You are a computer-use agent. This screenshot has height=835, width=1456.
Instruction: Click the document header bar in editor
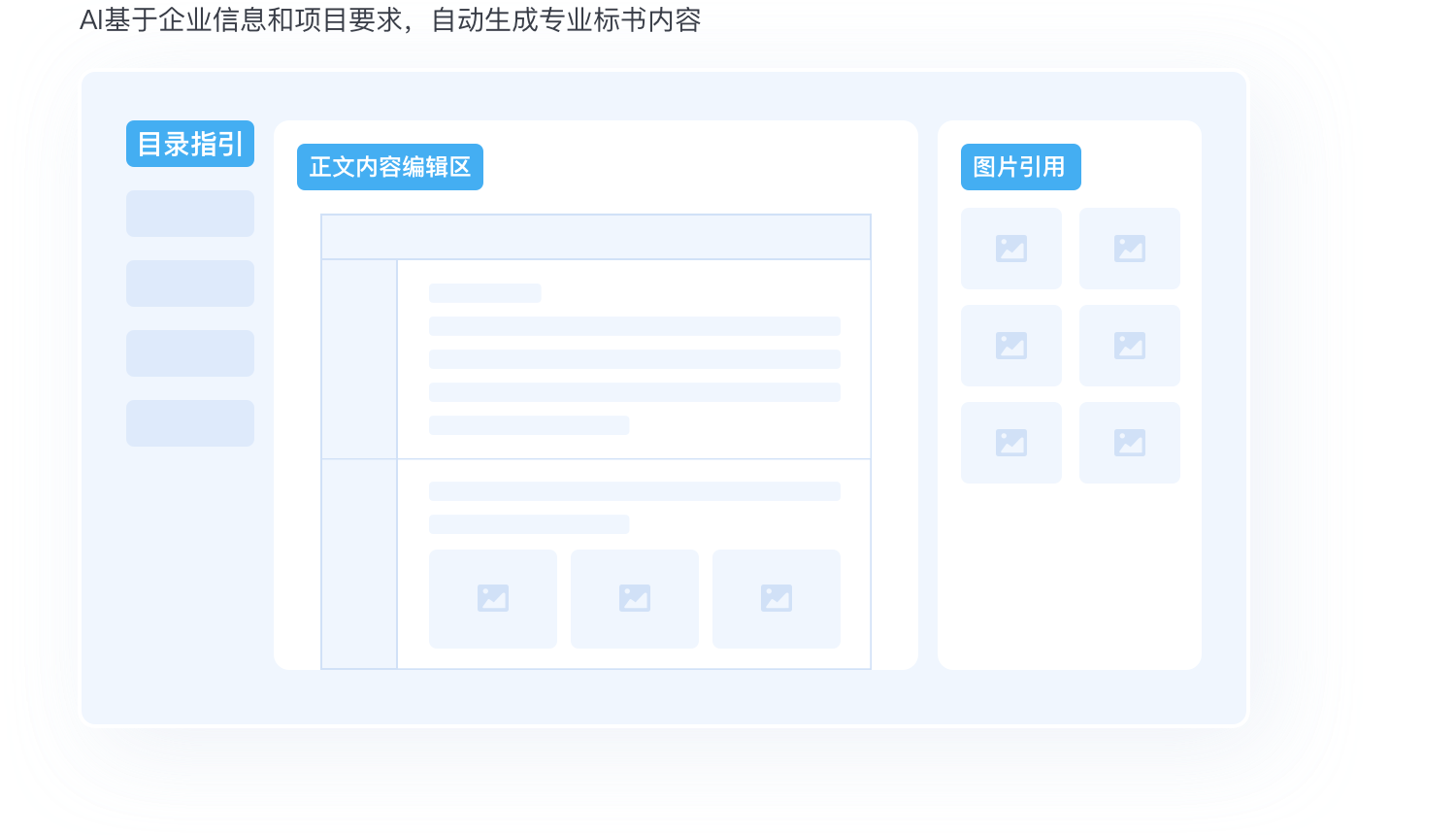[x=596, y=237]
